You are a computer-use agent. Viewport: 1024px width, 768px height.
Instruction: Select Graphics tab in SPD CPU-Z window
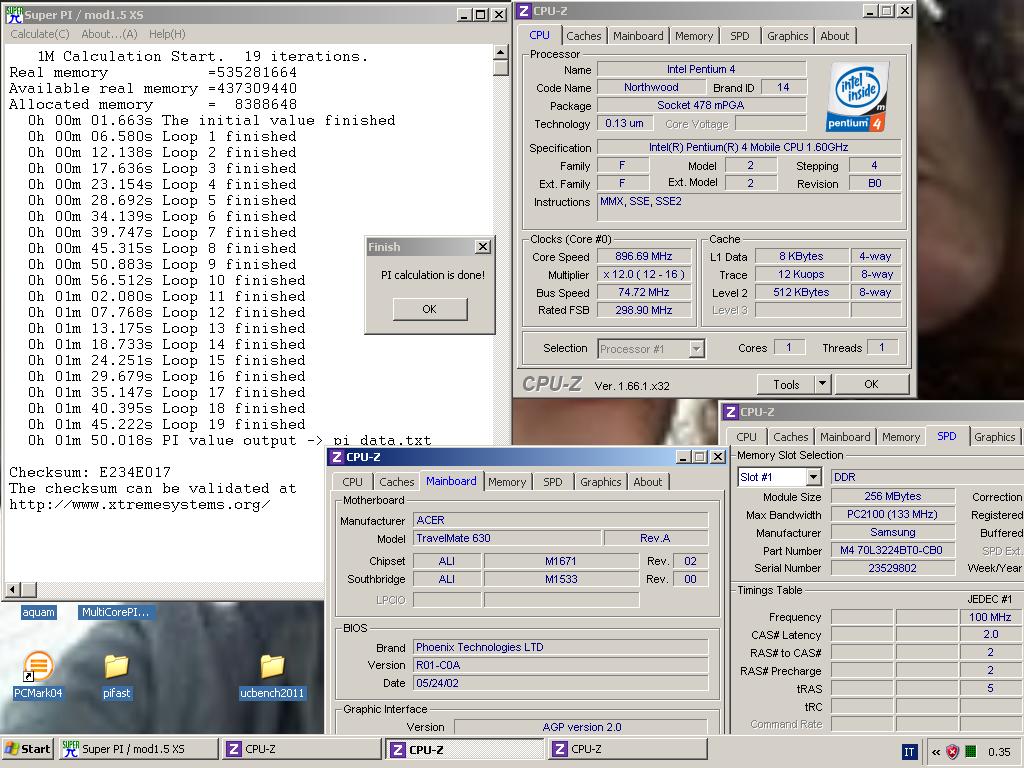994,437
